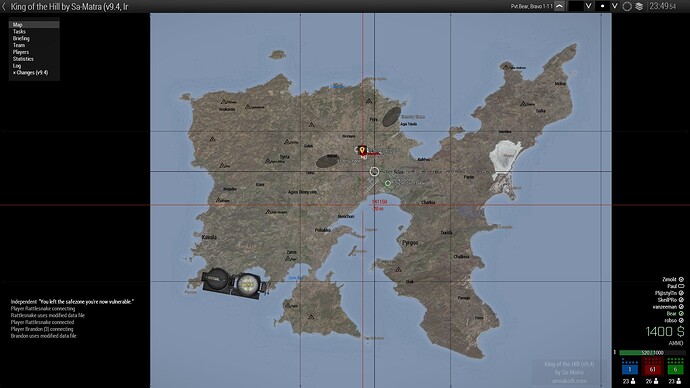Viewport: 690px width, 388px height.
Task: Click the green team score box showing 6
Action: (675, 369)
